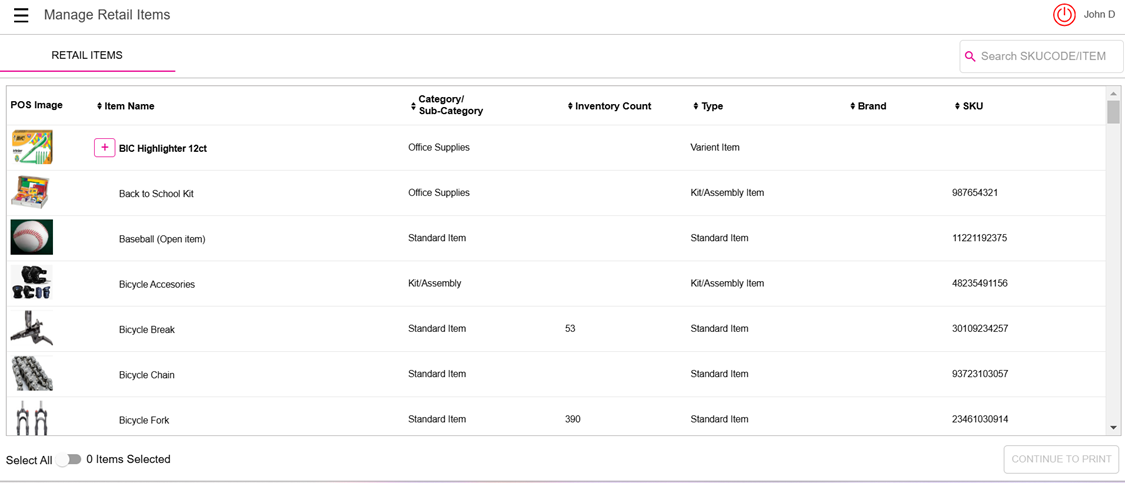Click scrollbar down arrow in table
The image size is (1125, 483).
tap(1113, 428)
